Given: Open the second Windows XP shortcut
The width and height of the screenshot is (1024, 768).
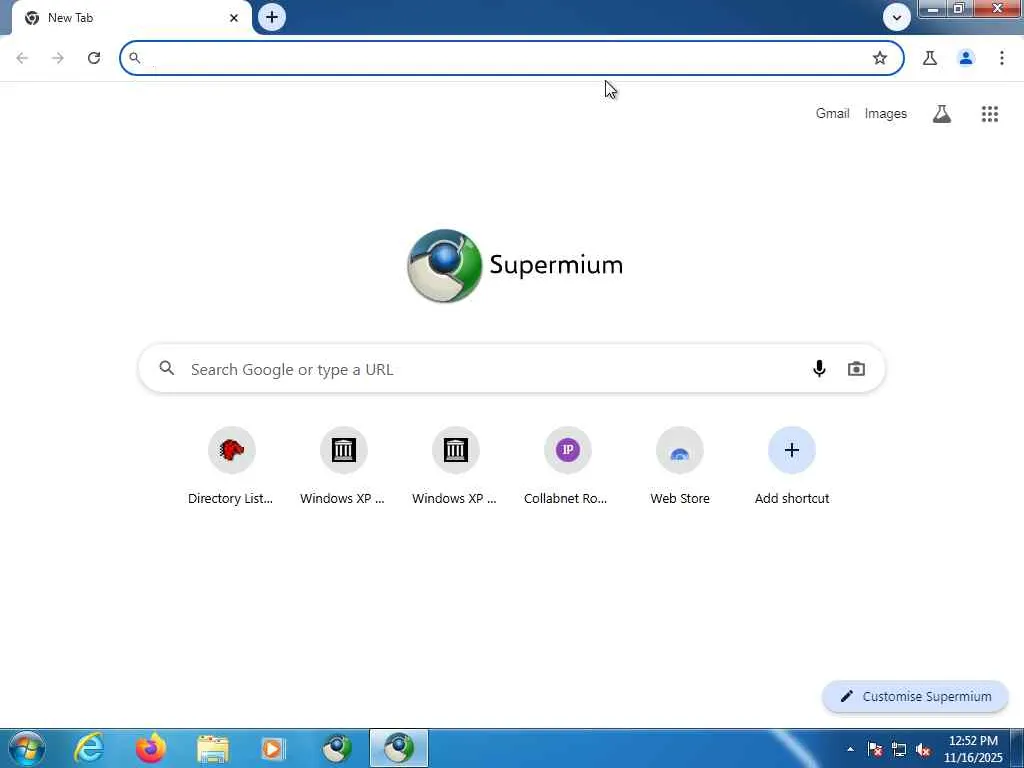Looking at the screenshot, I should click(455, 466).
